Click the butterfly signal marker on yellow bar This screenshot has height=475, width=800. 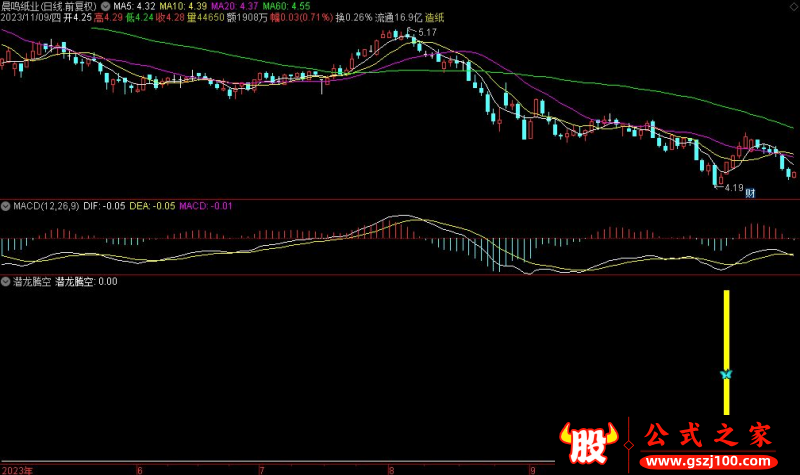(727, 374)
